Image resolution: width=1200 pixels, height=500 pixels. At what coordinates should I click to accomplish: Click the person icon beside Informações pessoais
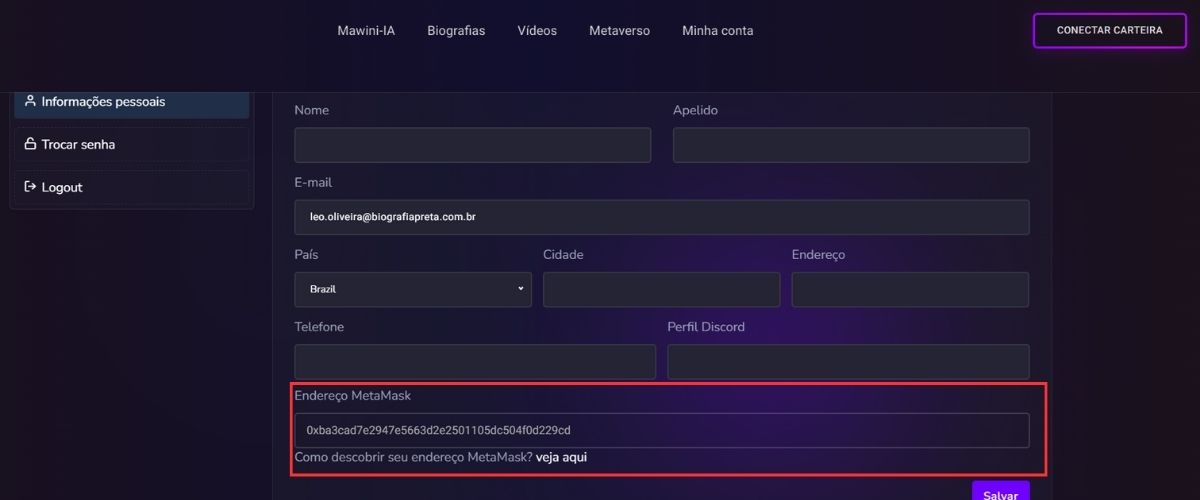(x=31, y=101)
